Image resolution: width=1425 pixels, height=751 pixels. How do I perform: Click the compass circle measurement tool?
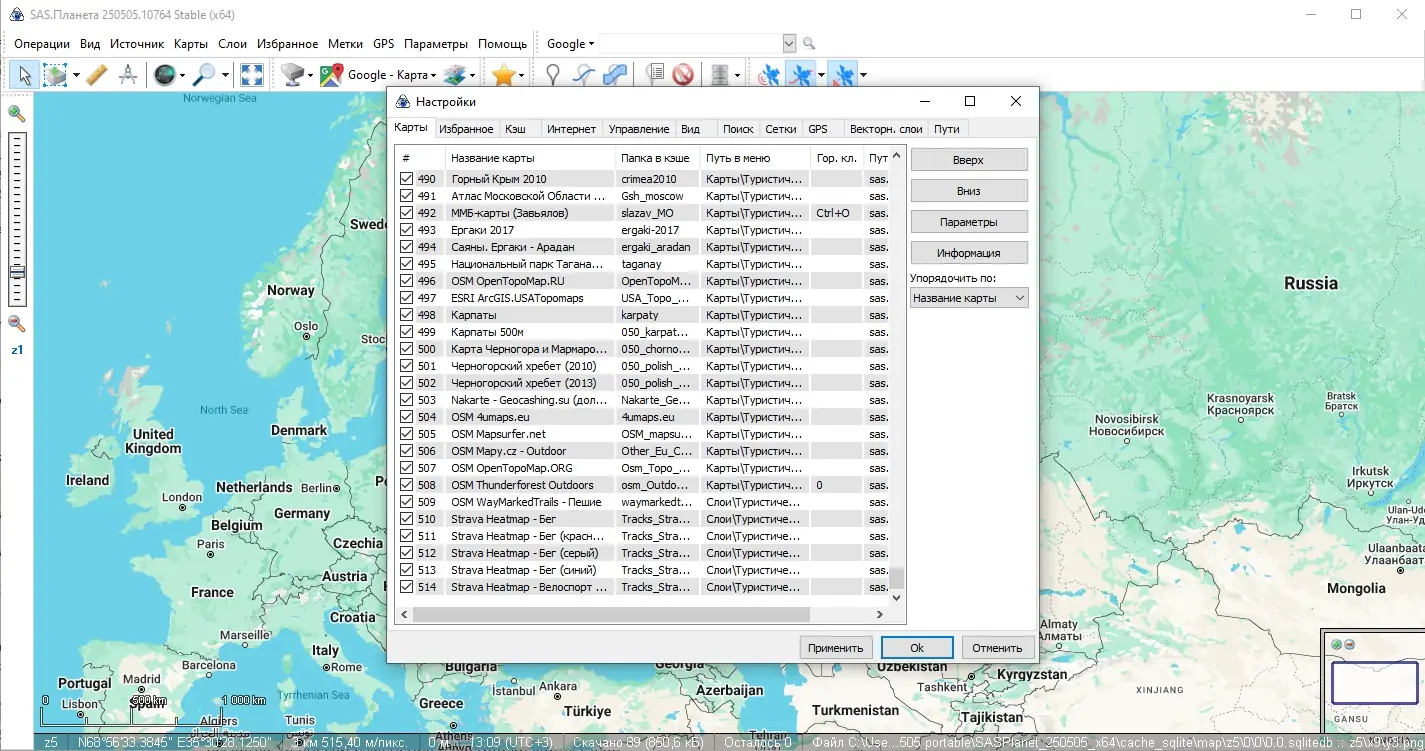coord(128,75)
